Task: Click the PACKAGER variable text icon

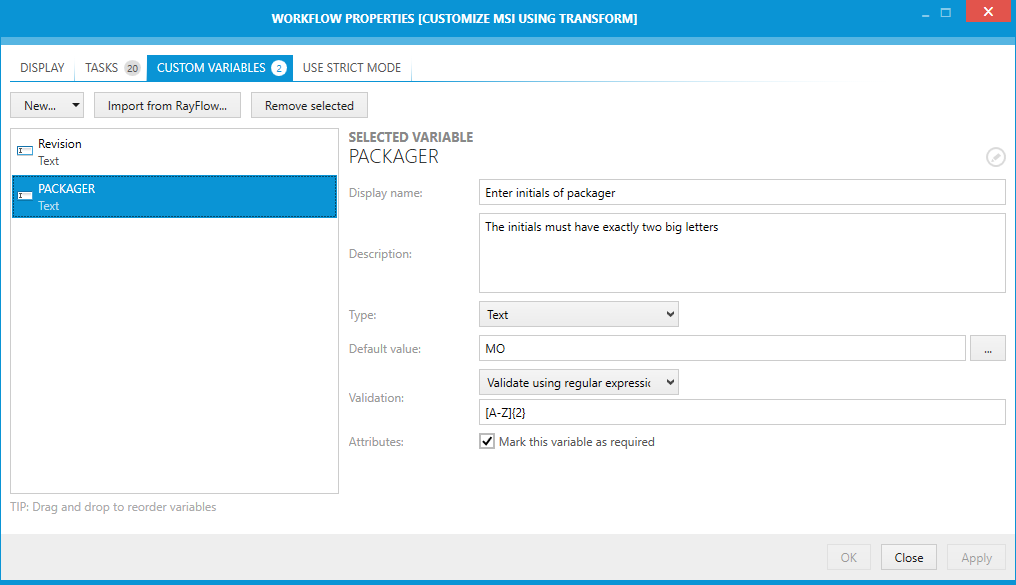Action: pos(25,196)
